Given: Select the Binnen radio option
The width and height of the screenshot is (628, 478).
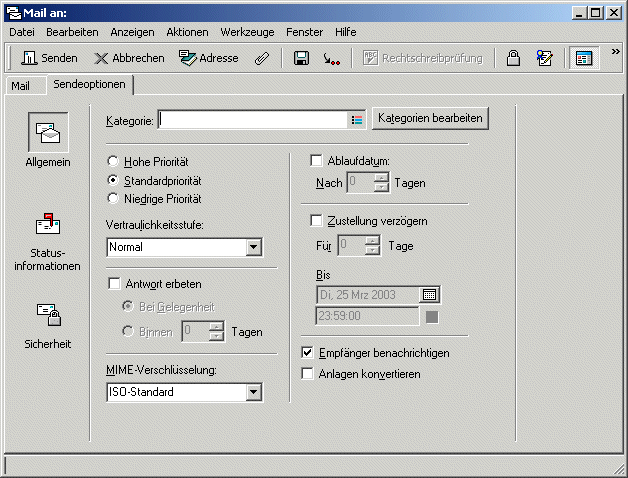Looking at the screenshot, I should 128,331.
